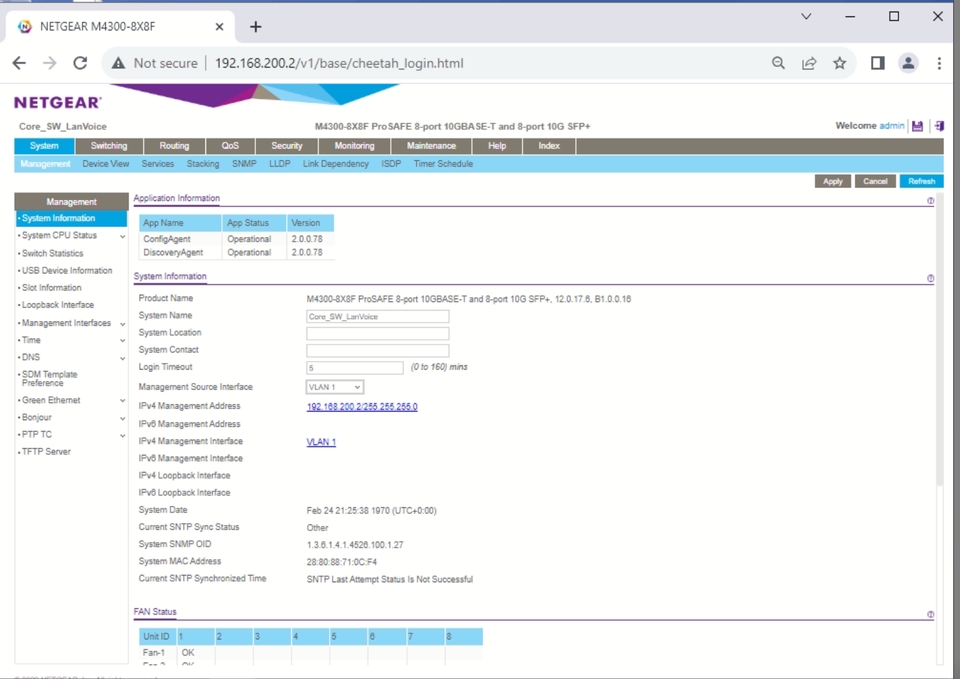Open a new browser tab

point(256,26)
